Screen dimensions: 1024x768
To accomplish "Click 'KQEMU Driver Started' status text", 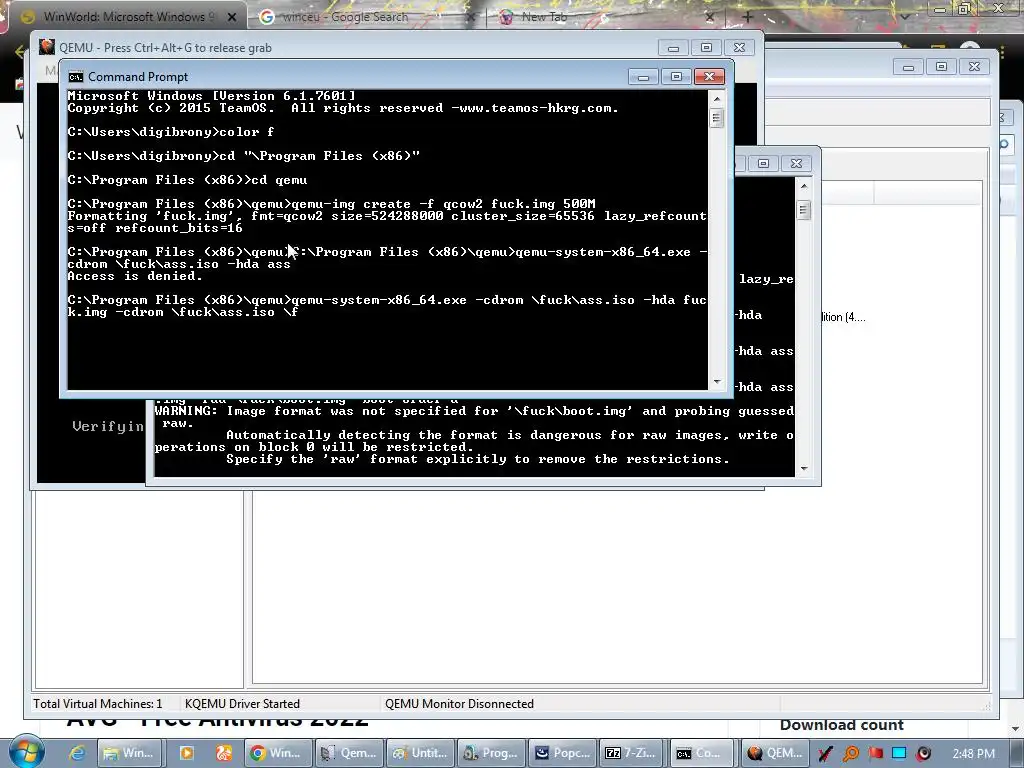I will [242, 704].
